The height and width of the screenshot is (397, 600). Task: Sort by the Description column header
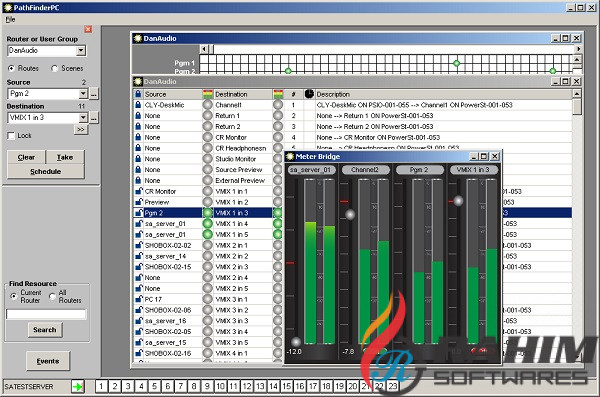tap(443, 94)
